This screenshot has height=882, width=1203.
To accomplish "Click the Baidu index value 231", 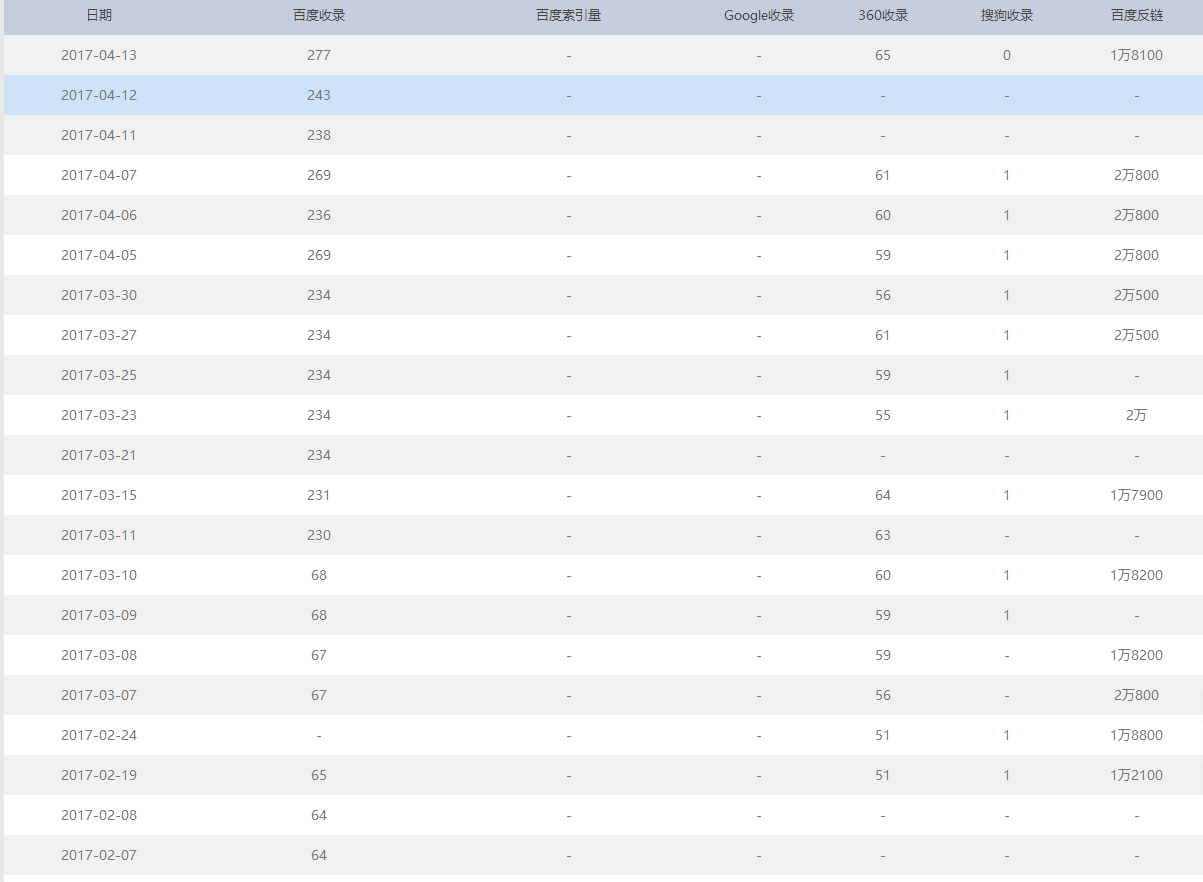I will 319,495.
